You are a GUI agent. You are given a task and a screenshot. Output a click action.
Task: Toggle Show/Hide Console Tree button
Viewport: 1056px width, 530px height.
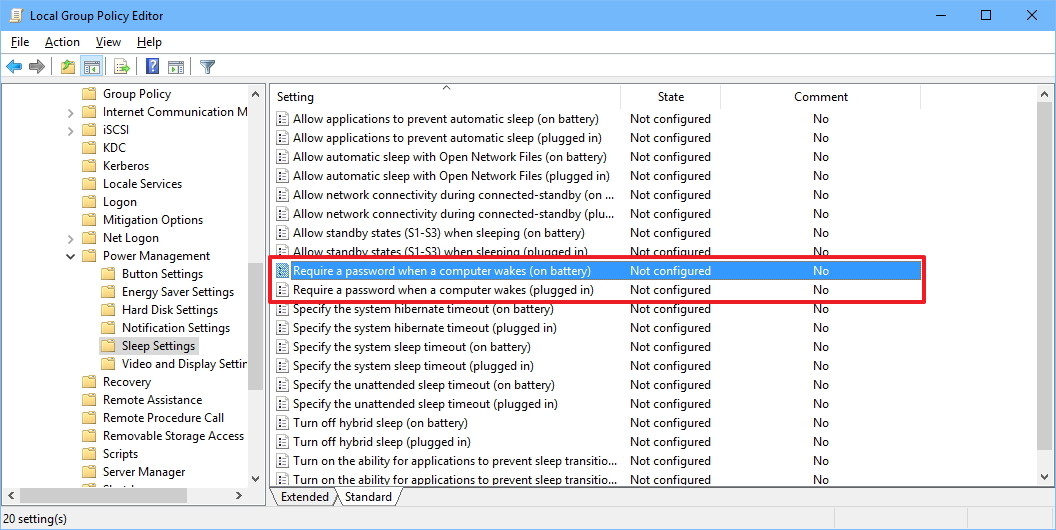click(92, 67)
